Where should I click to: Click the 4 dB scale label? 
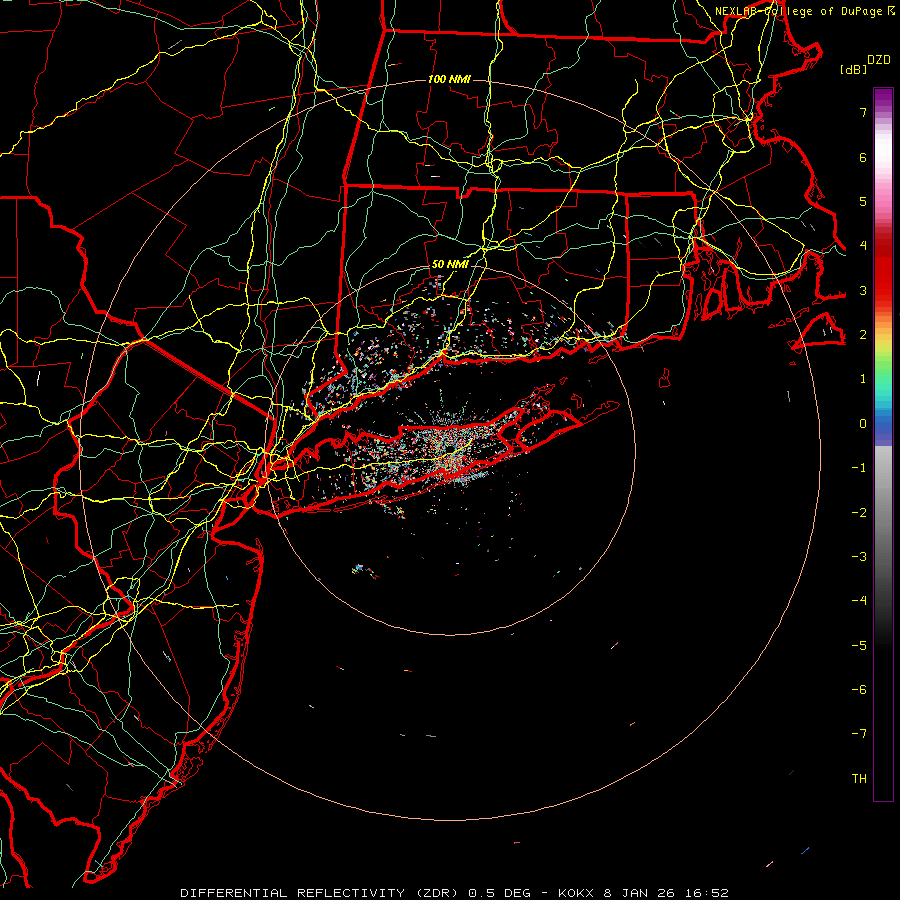(863, 246)
